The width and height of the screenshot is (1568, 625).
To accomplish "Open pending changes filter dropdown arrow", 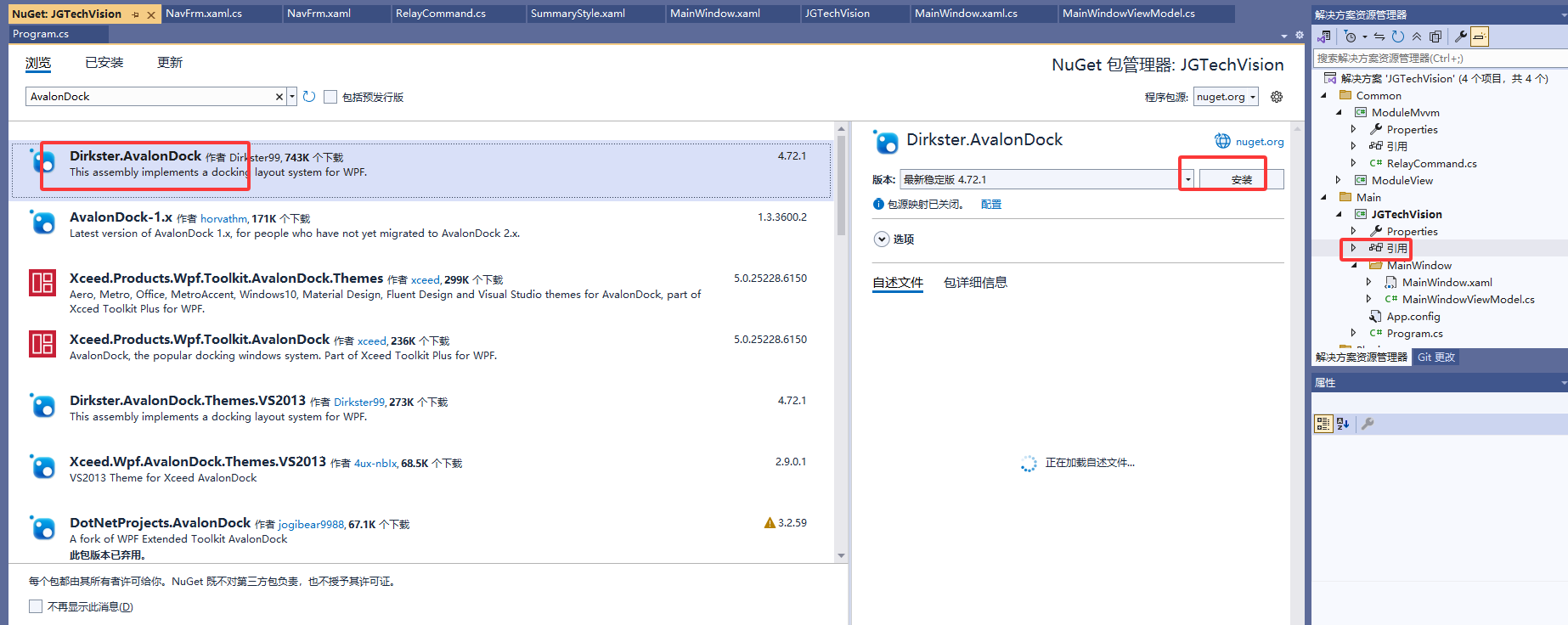I will pos(1365,37).
